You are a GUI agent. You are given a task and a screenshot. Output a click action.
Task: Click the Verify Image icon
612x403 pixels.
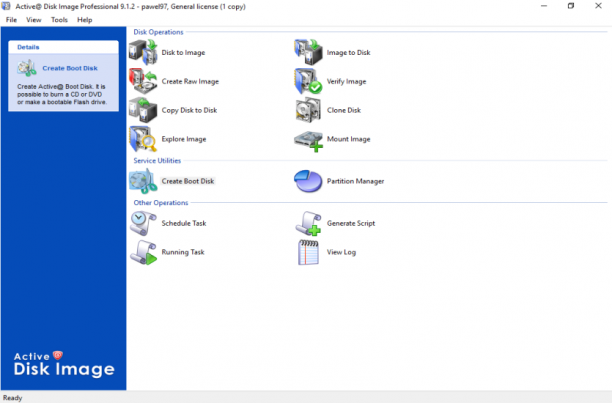click(x=308, y=81)
